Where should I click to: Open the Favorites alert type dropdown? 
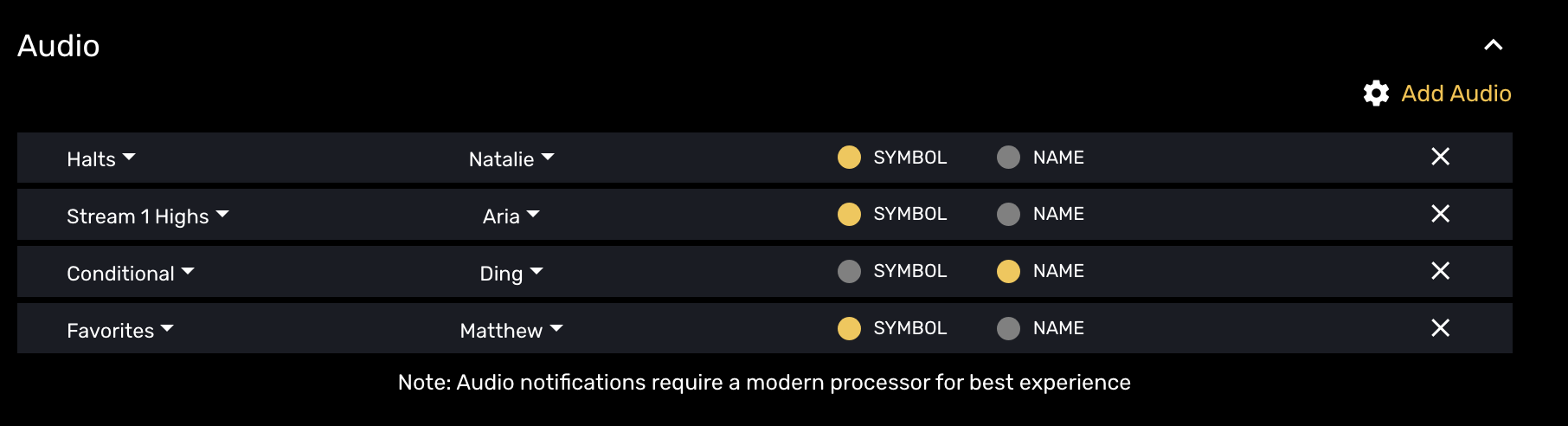[120, 331]
